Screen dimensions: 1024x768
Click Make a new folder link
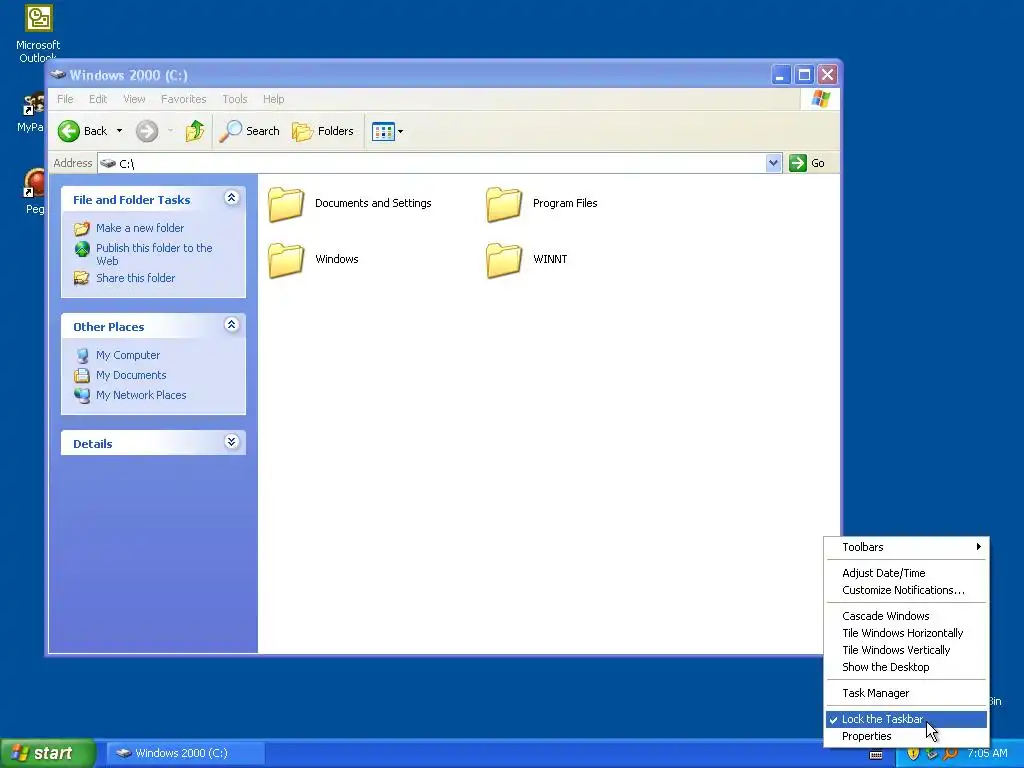click(140, 228)
